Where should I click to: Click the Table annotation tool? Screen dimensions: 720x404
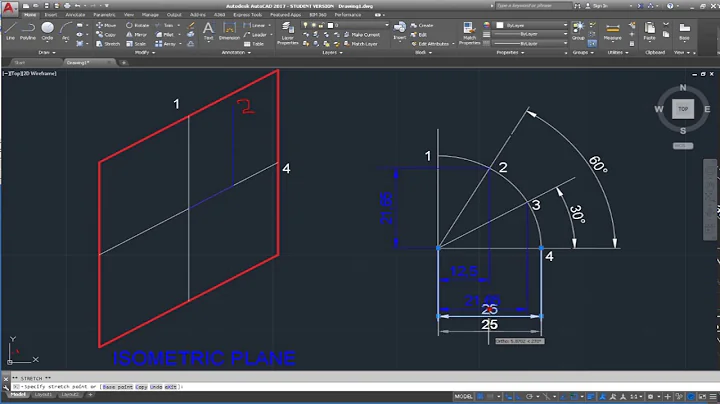tap(254, 44)
